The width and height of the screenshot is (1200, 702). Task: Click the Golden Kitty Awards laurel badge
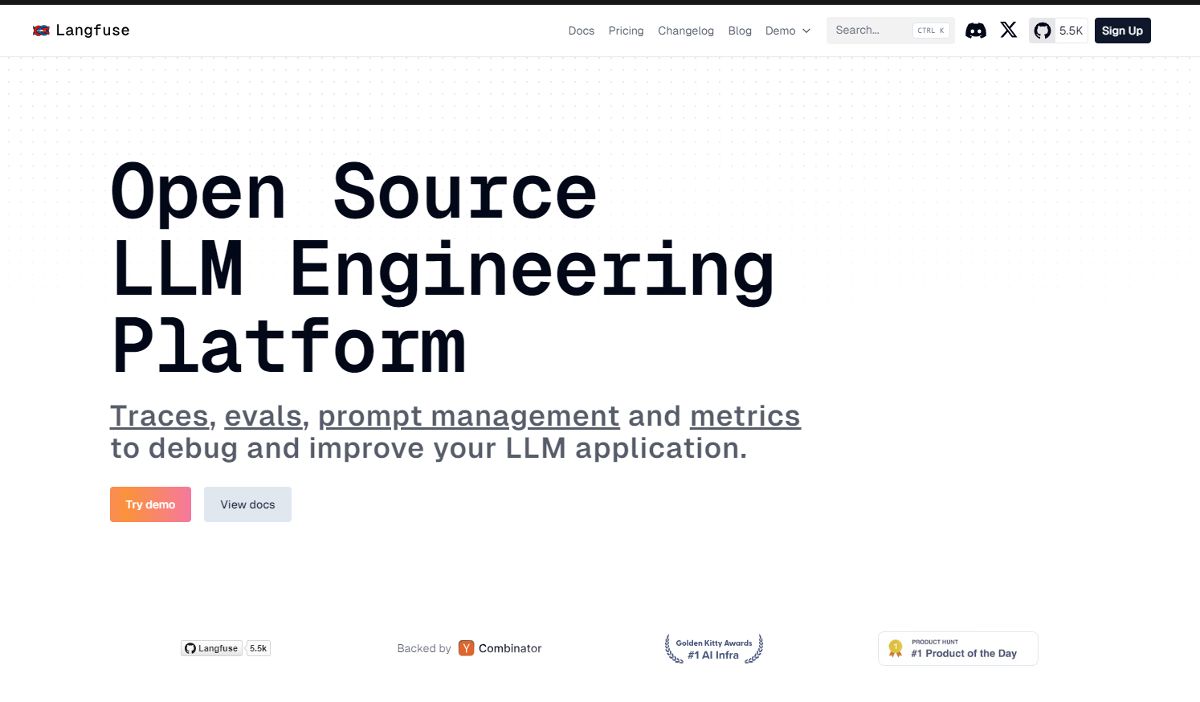click(x=713, y=648)
